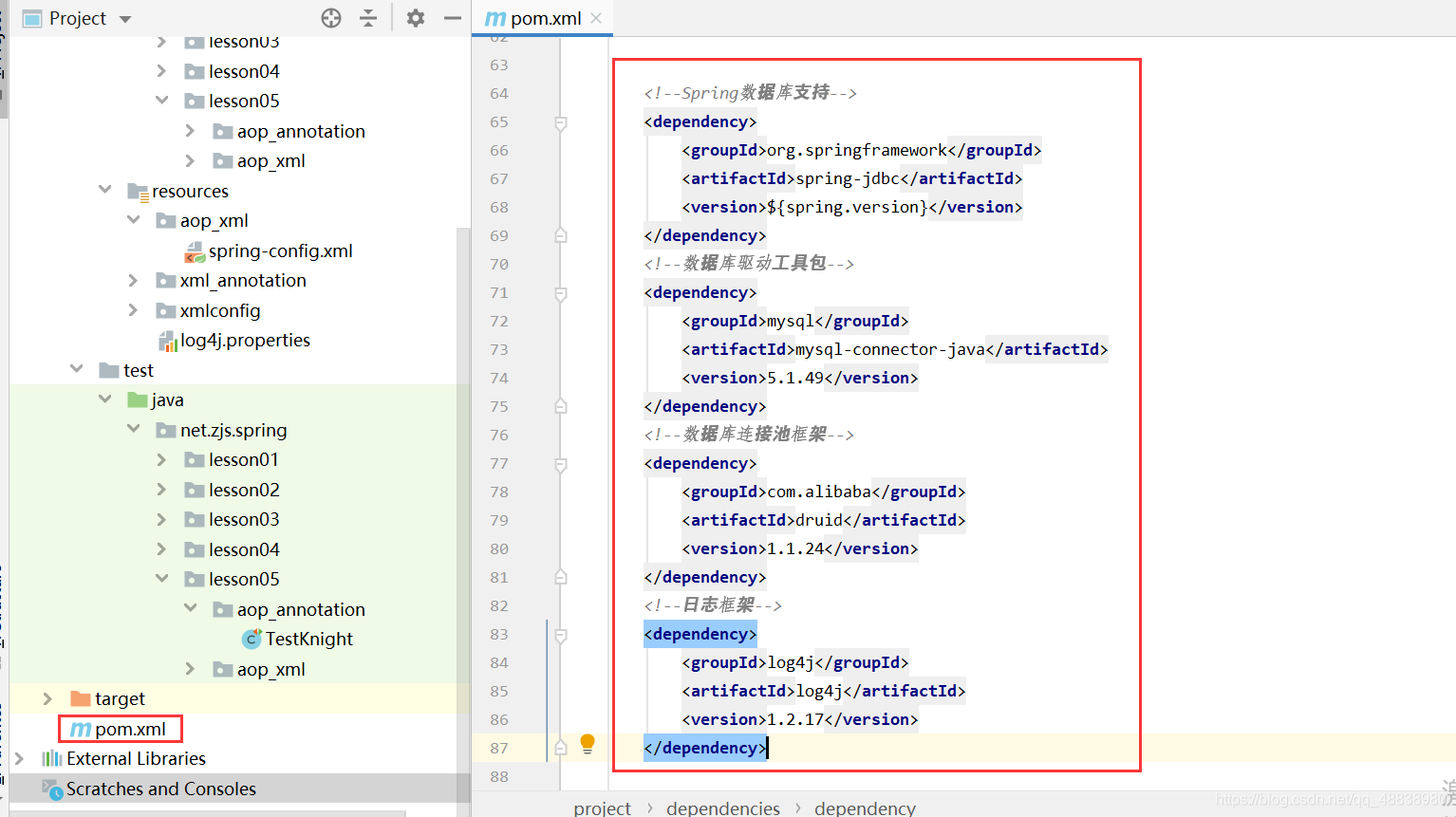Image resolution: width=1456 pixels, height=817 pixels.
Task: Expand test lesson04 package
Action: coord(161,548)
